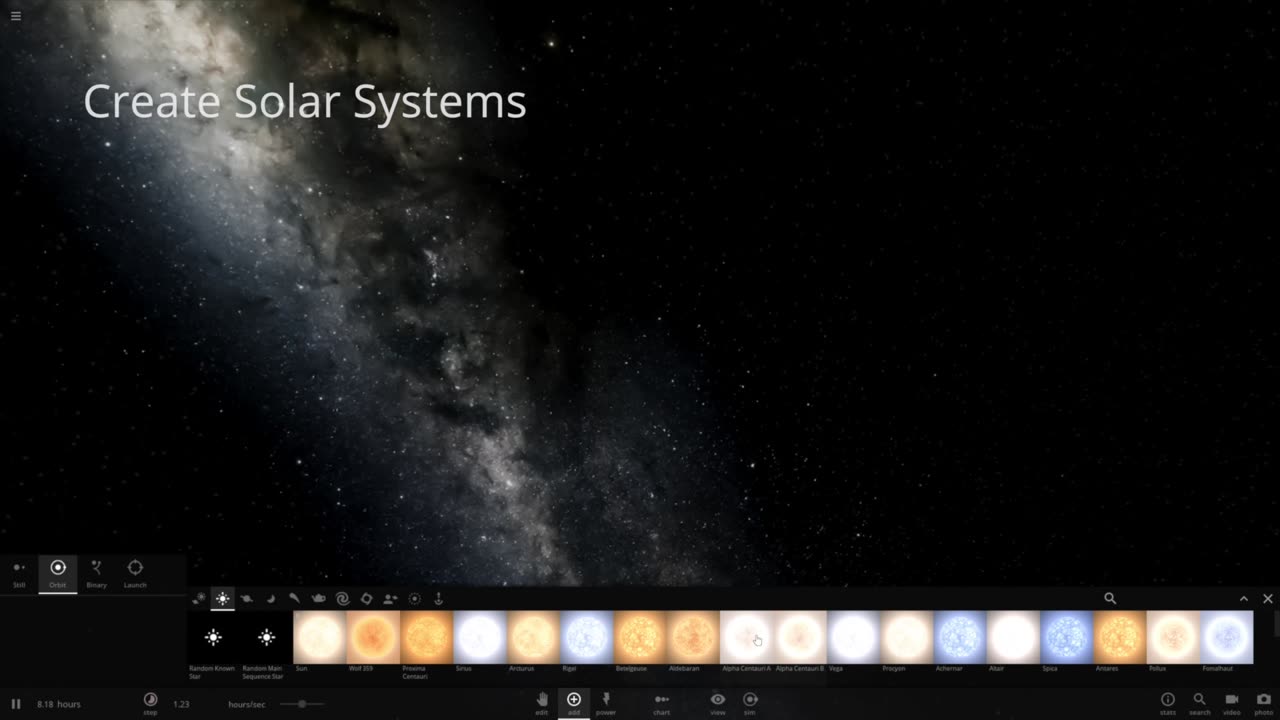Click the Random Known Star button
The width and height of the screenshot is (1280, 720).
[x=213, y=637]
